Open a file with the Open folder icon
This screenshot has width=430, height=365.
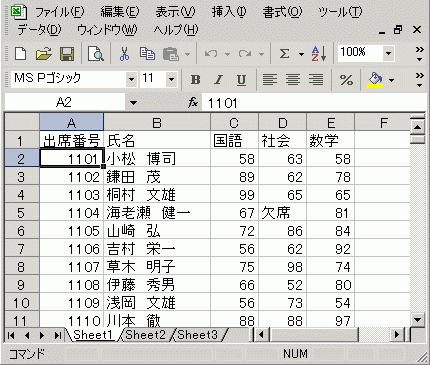click(x=44, y=53)
